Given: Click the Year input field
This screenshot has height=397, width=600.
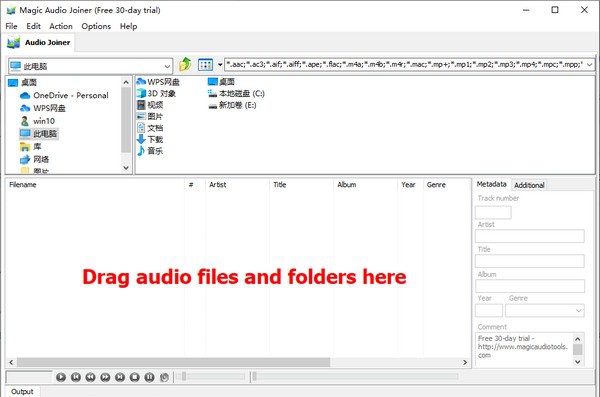Looking at the screenshot, I should (489, 310).
